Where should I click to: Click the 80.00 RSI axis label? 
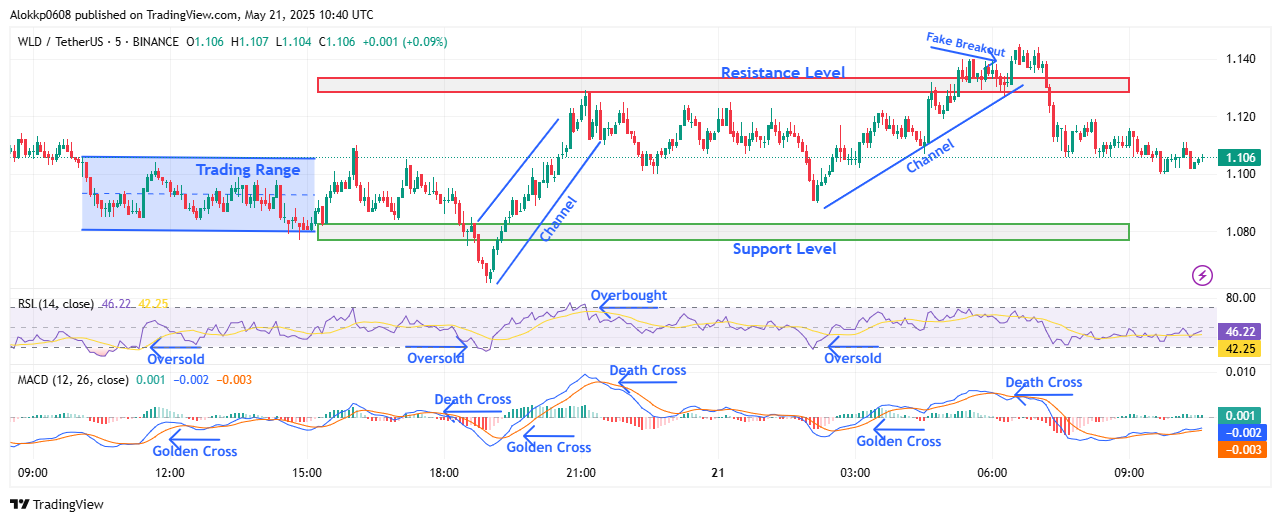pyautogui.click(x=1239, y=297)
